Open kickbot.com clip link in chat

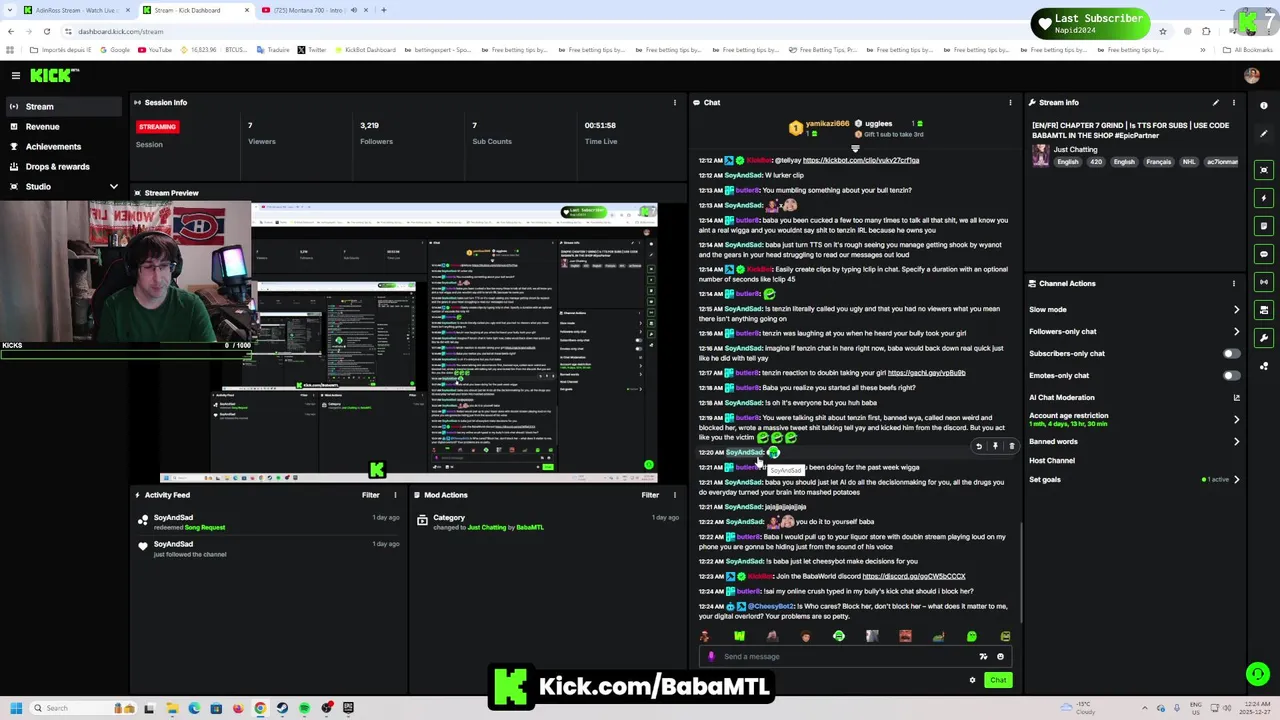coord(860,160)
